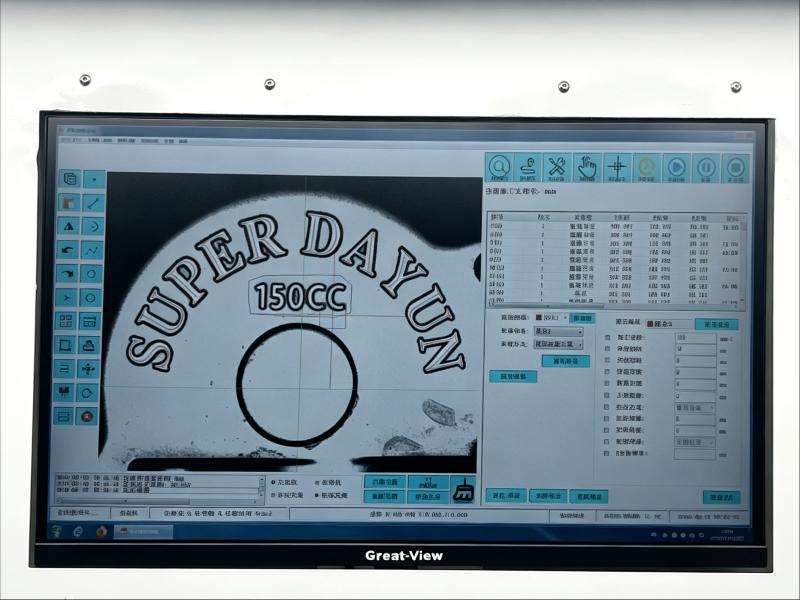Screen dimensions: 800x600
Task: Select the rounded polygon shape tool icon
Action: point(88,392)
